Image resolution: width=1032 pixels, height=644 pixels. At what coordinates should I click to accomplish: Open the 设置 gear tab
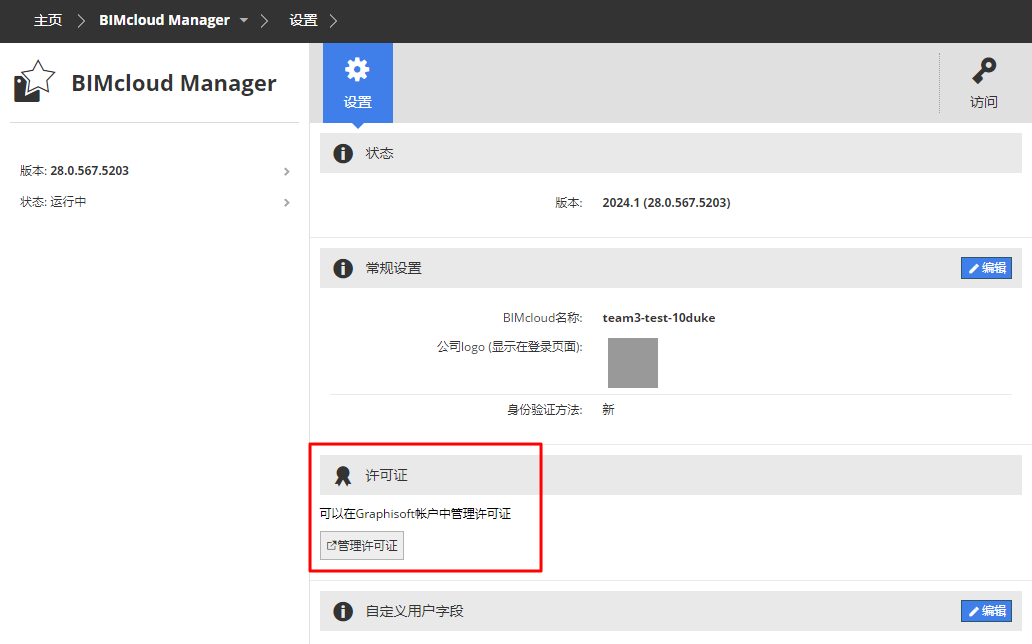(357, 83)
